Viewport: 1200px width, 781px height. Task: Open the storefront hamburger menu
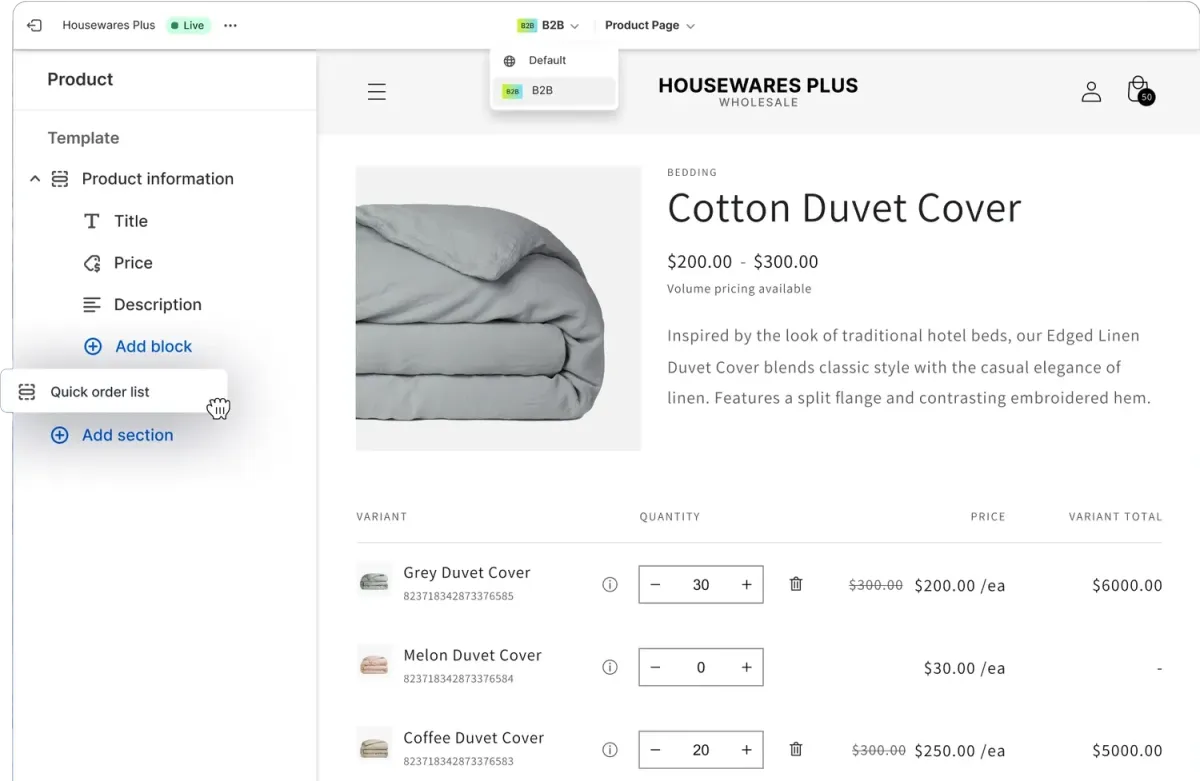point(376,92)
